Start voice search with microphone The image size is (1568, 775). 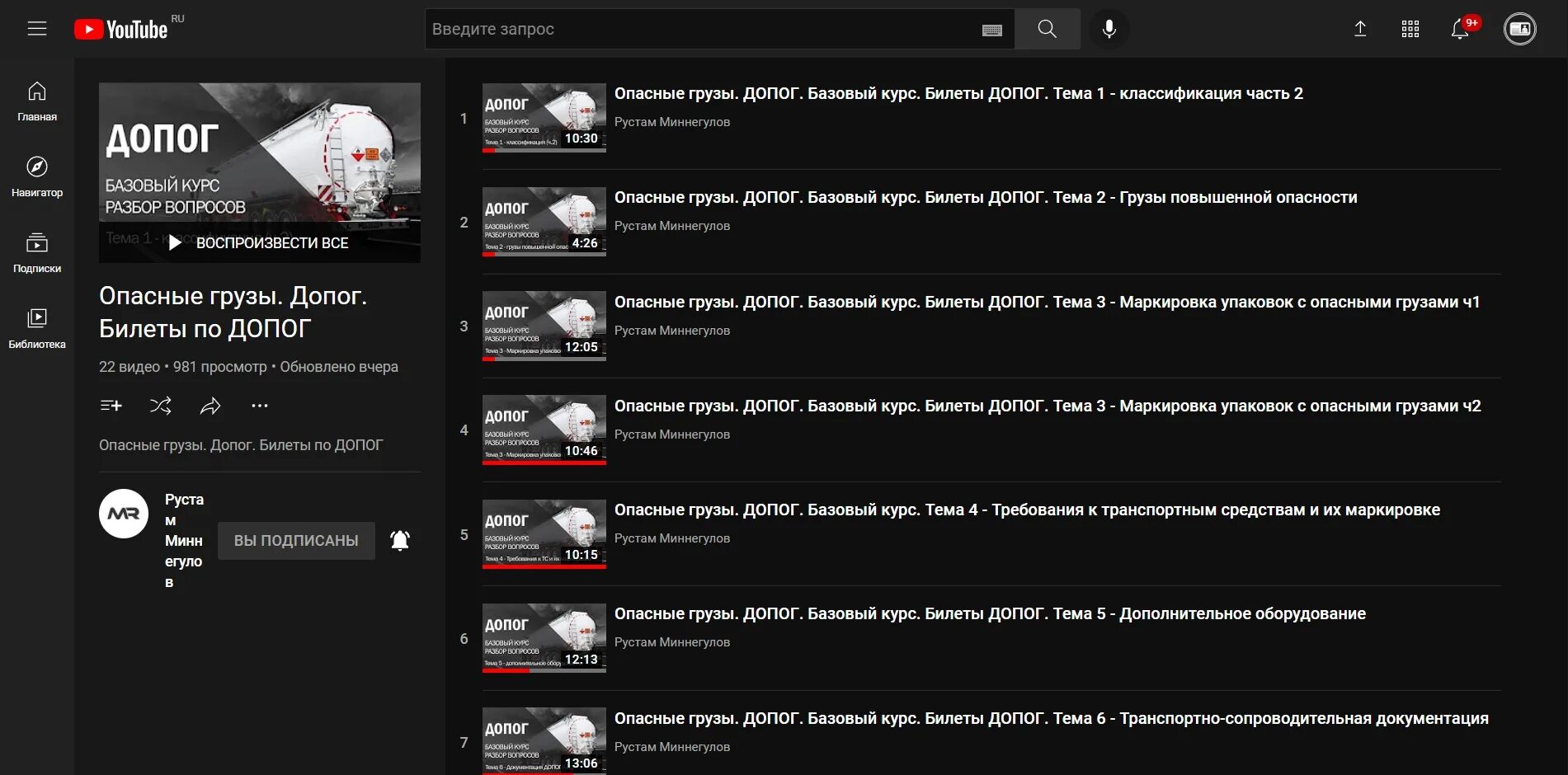click(1109, 29)
